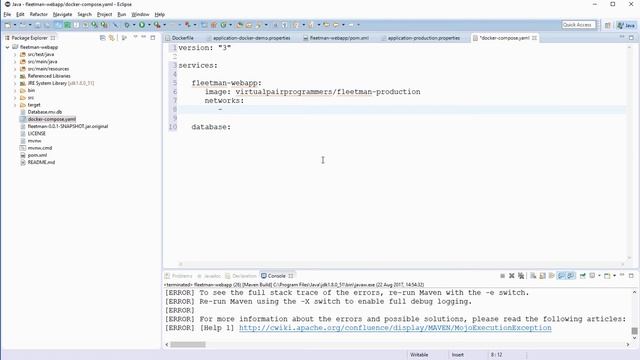The image size is (640, 360).
Task: Toggle Link with Editor in Package Explorer
Action: click(x=112, y=38)
